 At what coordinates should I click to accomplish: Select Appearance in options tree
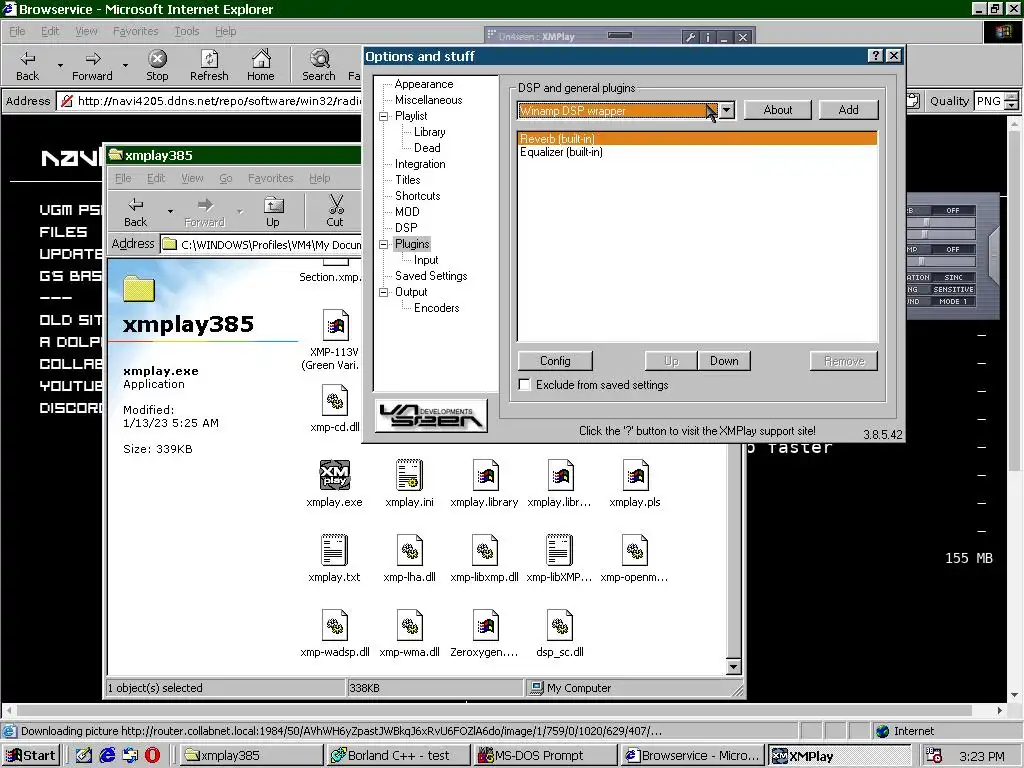pyautogui.click(x=424, y=84)
